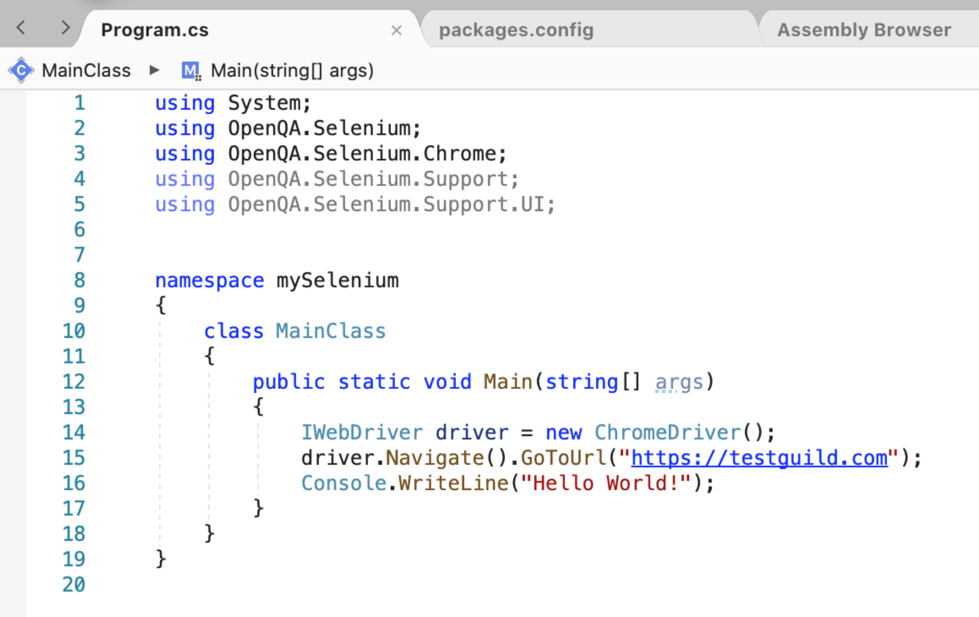Image resolution: width=979 pixels, height=617 pixels.
Task: Select the Program.cs tab
Action: tap(153, 29)
